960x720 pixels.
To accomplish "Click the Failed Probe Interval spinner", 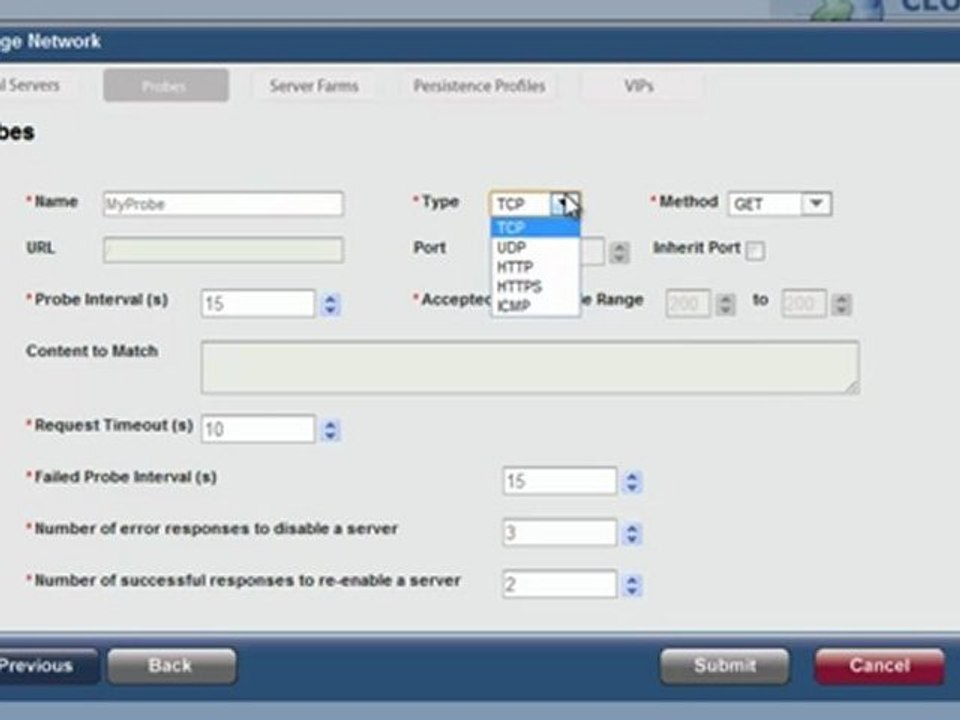I will coord(632,482).
